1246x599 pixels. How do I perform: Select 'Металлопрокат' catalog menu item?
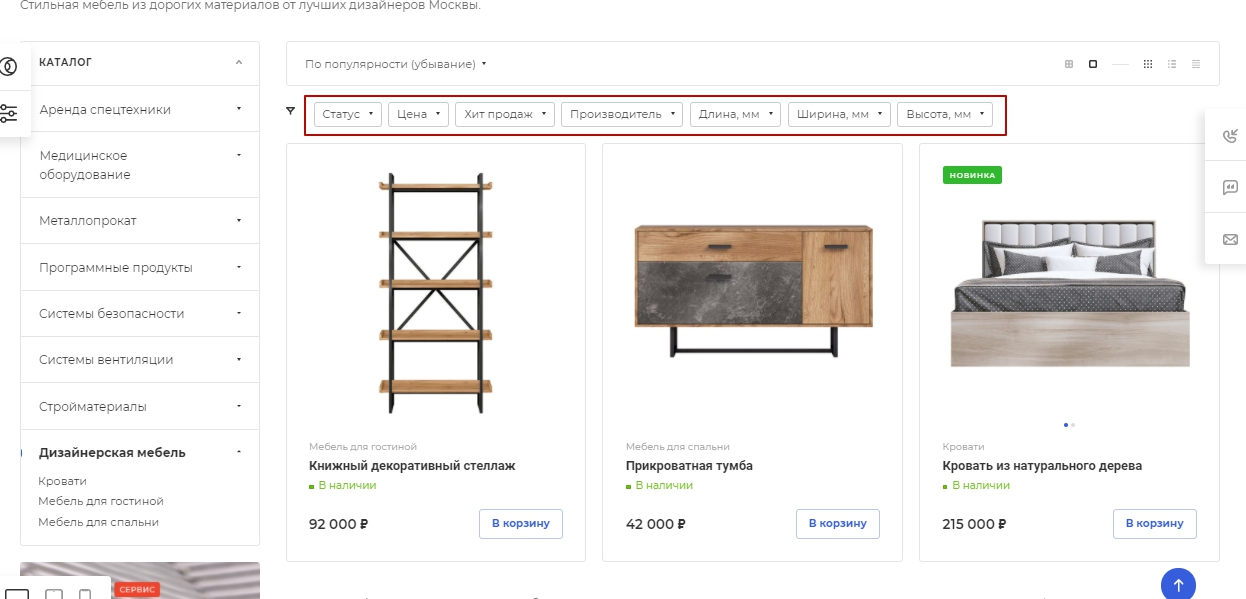point(140,220)
